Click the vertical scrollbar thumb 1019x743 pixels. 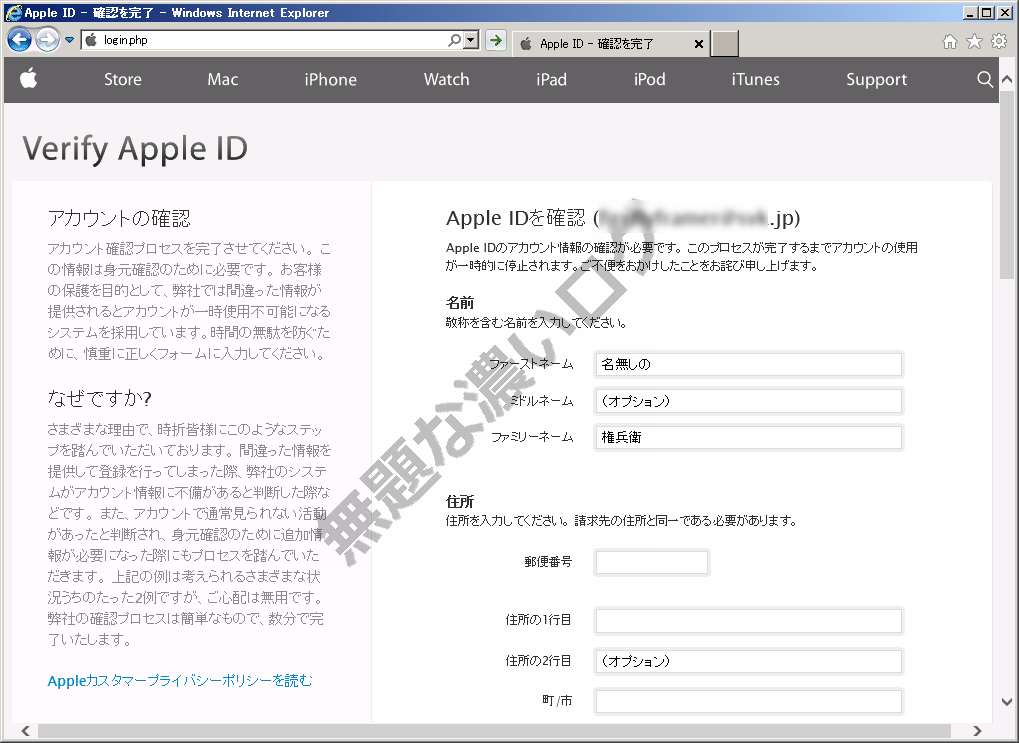point(1007,184)
